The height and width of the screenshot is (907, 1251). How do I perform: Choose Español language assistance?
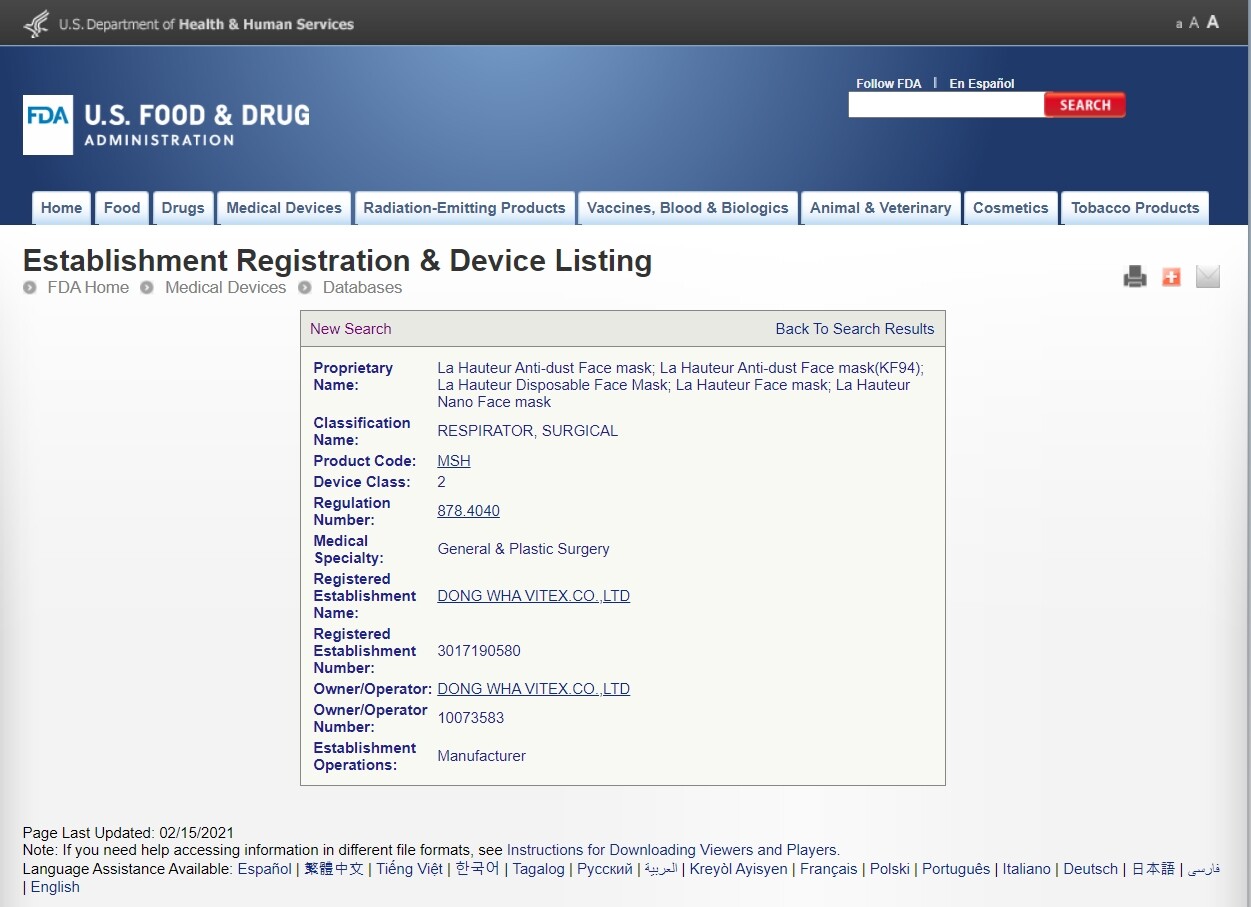(265, 869)
